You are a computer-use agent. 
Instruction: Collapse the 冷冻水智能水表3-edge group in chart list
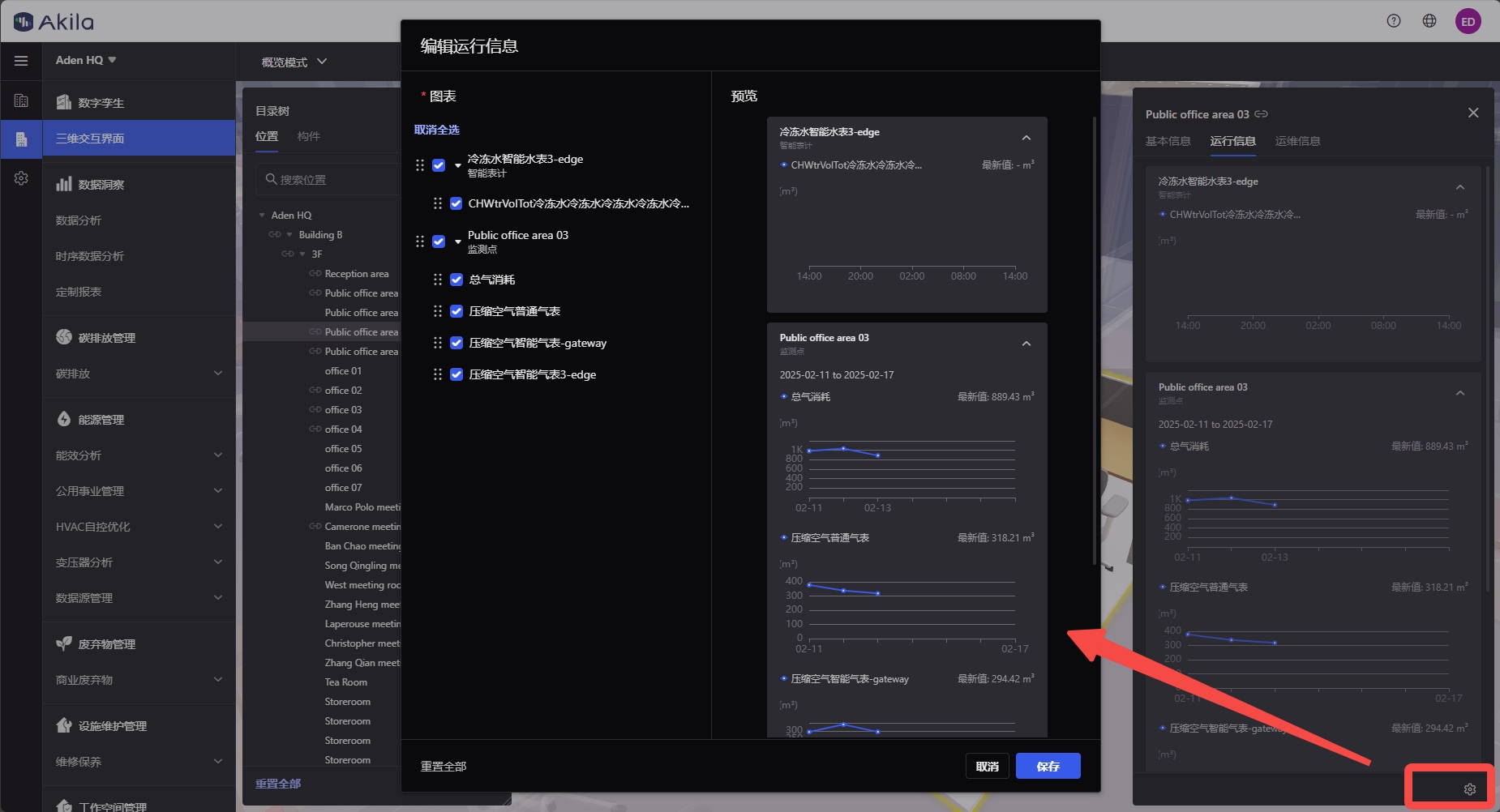click(458, 166)
